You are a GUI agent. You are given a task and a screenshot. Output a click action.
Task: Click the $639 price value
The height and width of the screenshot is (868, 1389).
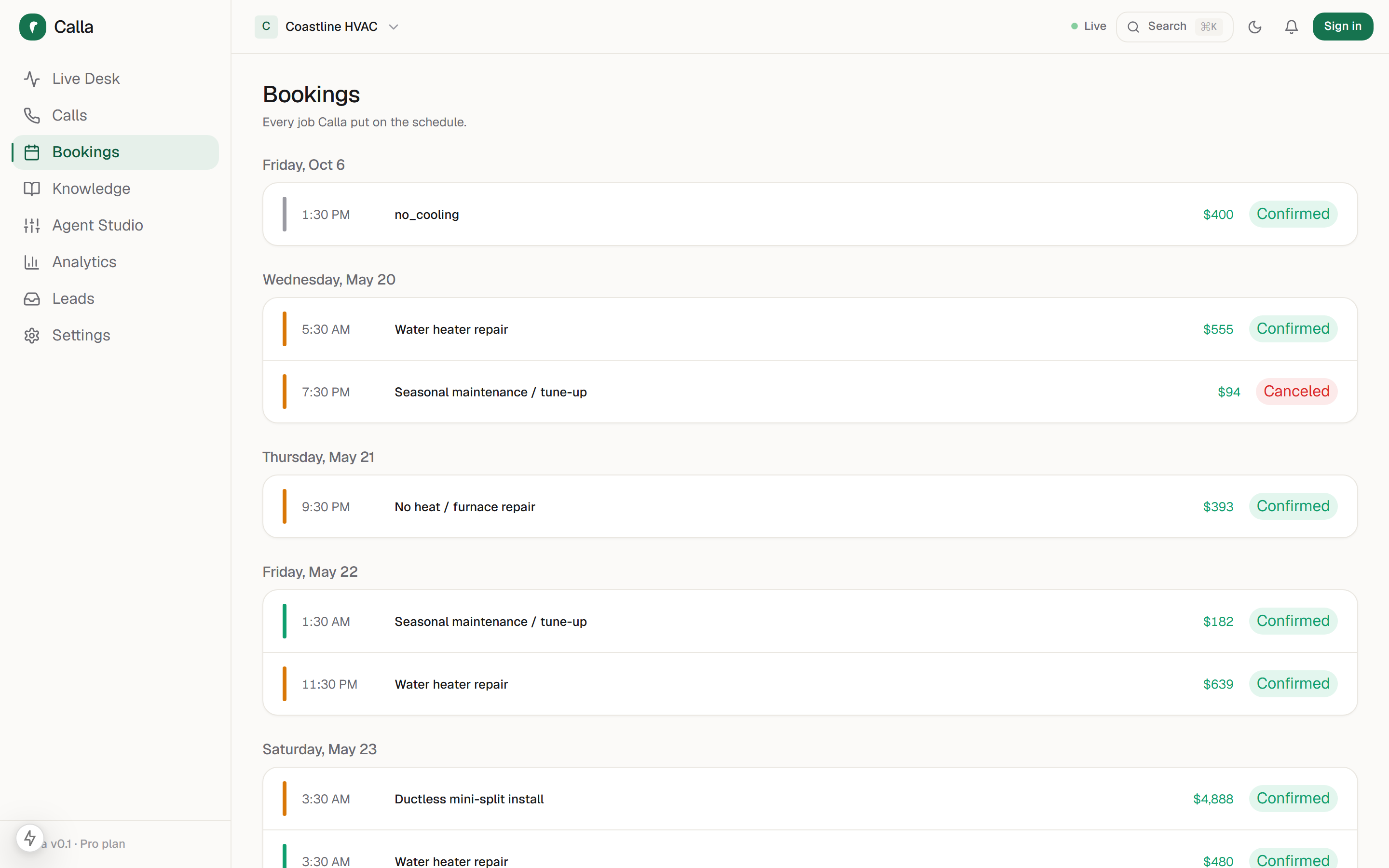(x=1218, y=684)
